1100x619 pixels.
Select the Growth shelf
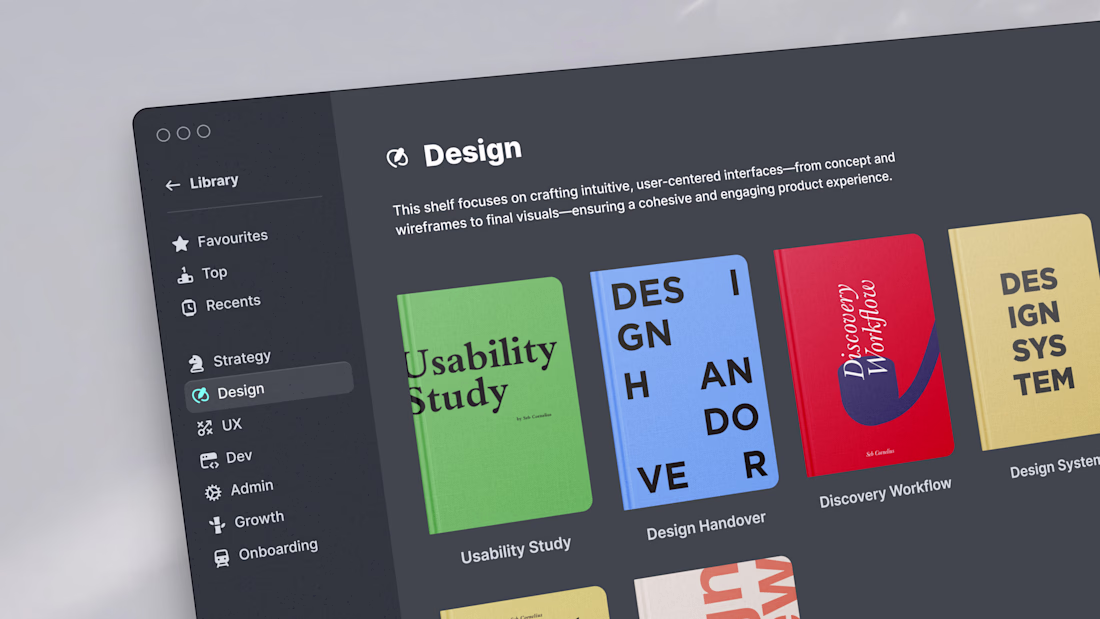[x=260, y=519]
